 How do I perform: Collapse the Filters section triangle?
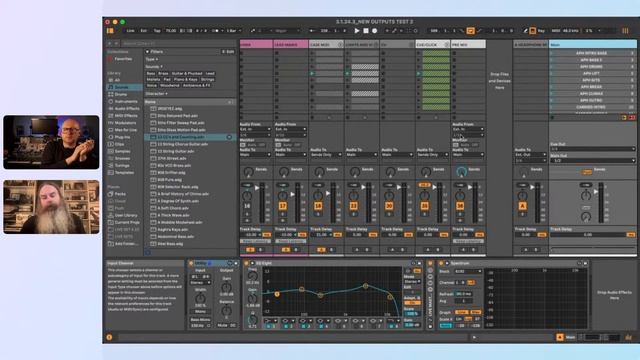[x=147, y=52]
